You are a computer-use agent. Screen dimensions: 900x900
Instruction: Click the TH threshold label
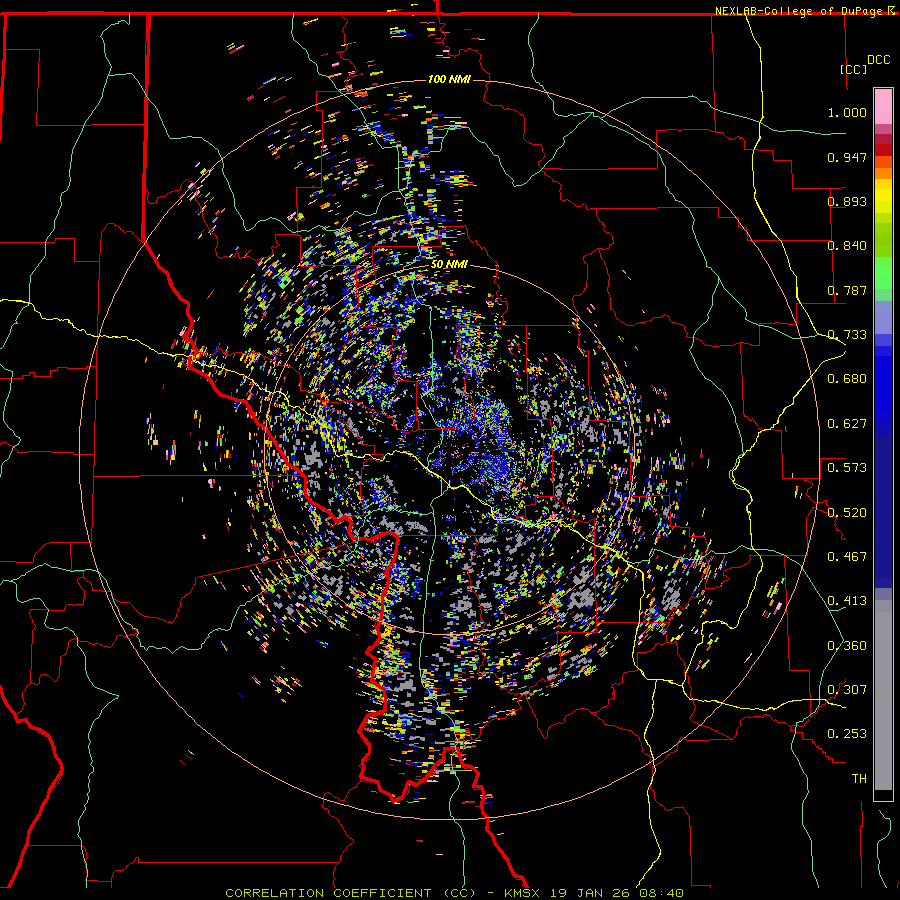[x=859, y=779]
